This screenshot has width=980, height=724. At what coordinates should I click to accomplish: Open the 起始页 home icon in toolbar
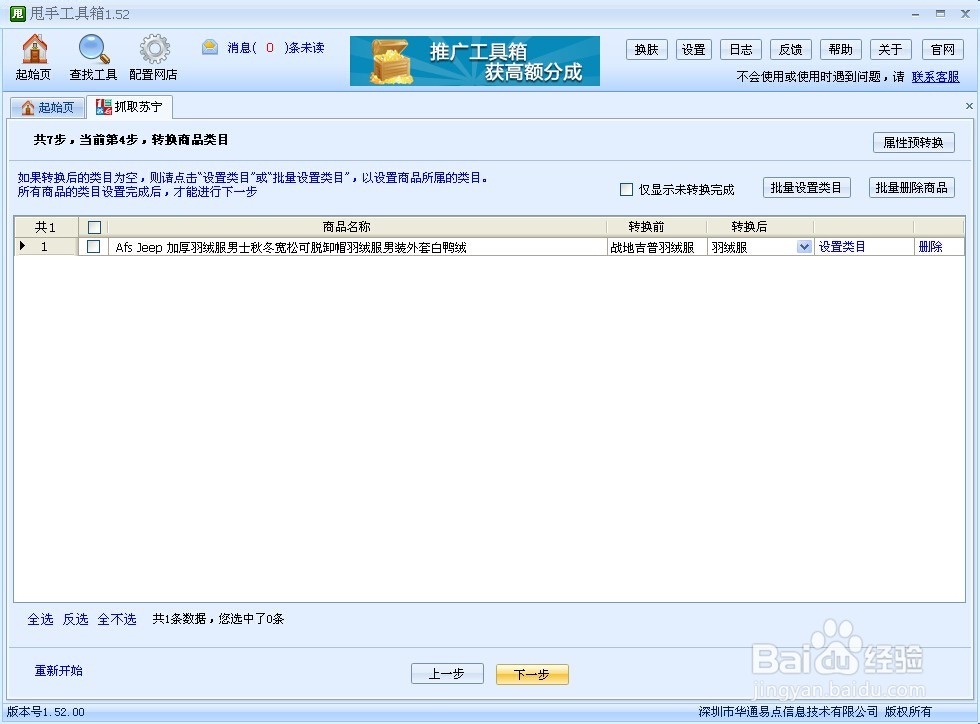tap(33, 57)
